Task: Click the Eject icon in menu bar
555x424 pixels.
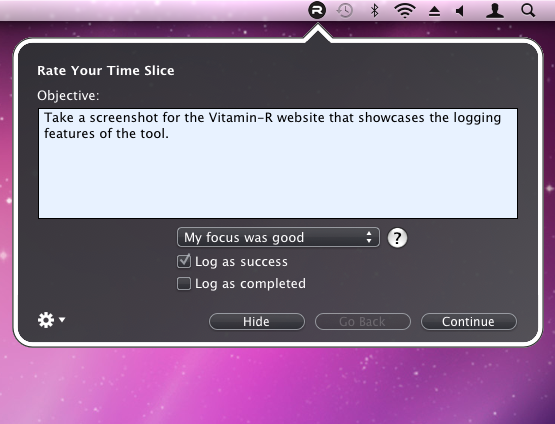Action: 434,11
